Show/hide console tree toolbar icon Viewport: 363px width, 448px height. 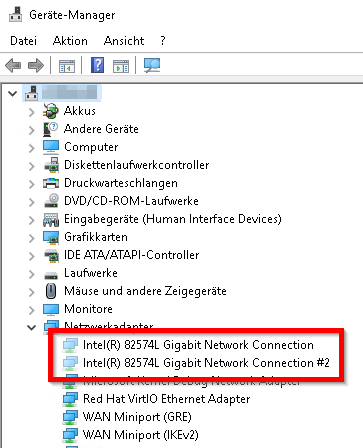(x=67, y=66)
